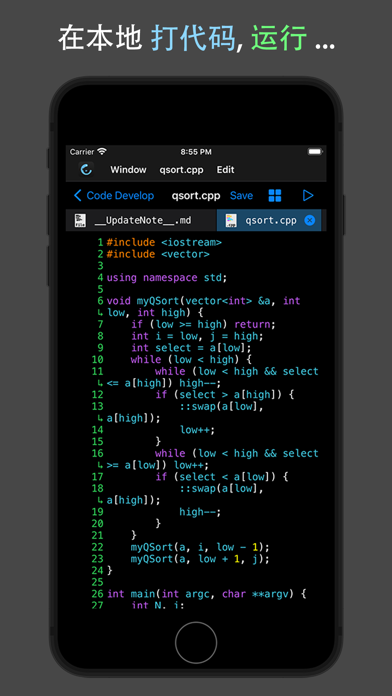Viewport: 392px width, 696px height.
Task: Click 'if (select < a[low]) {' line
Action: [x=222, y=477]
